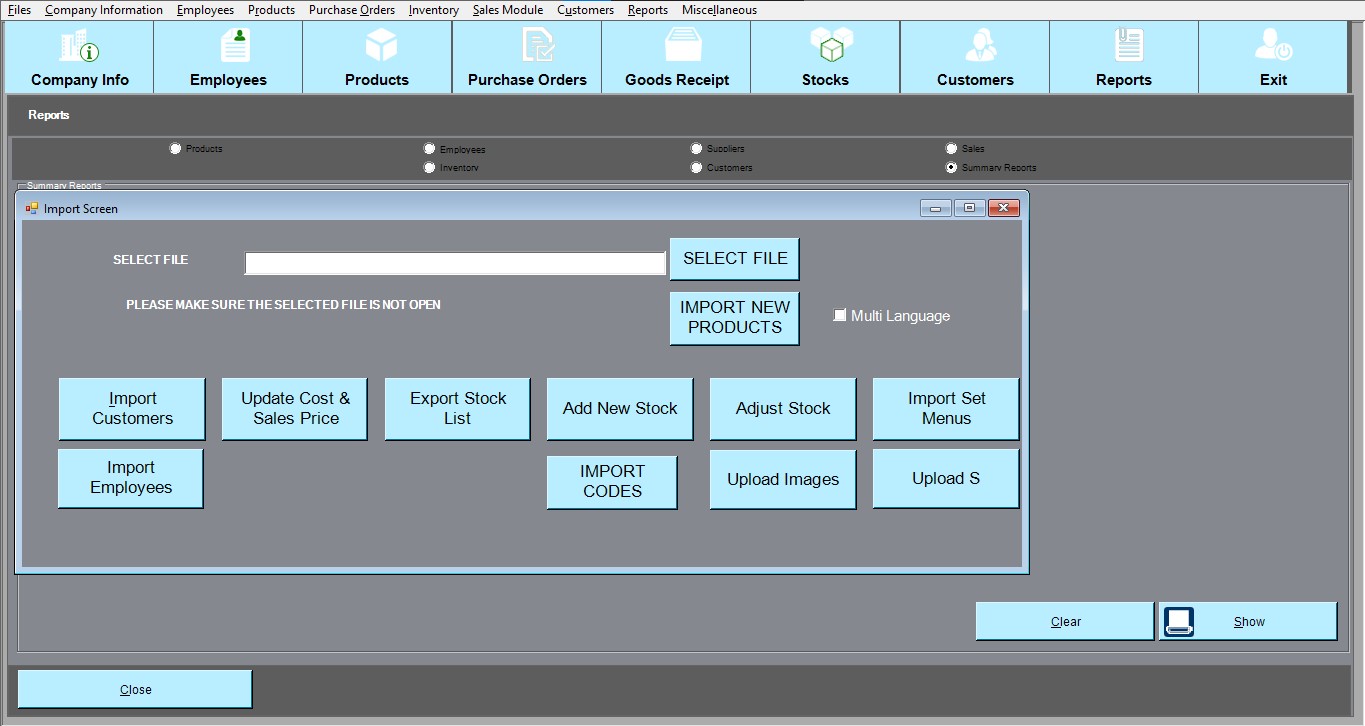
Task: Click the select file path text field
Action: [455, 263]
